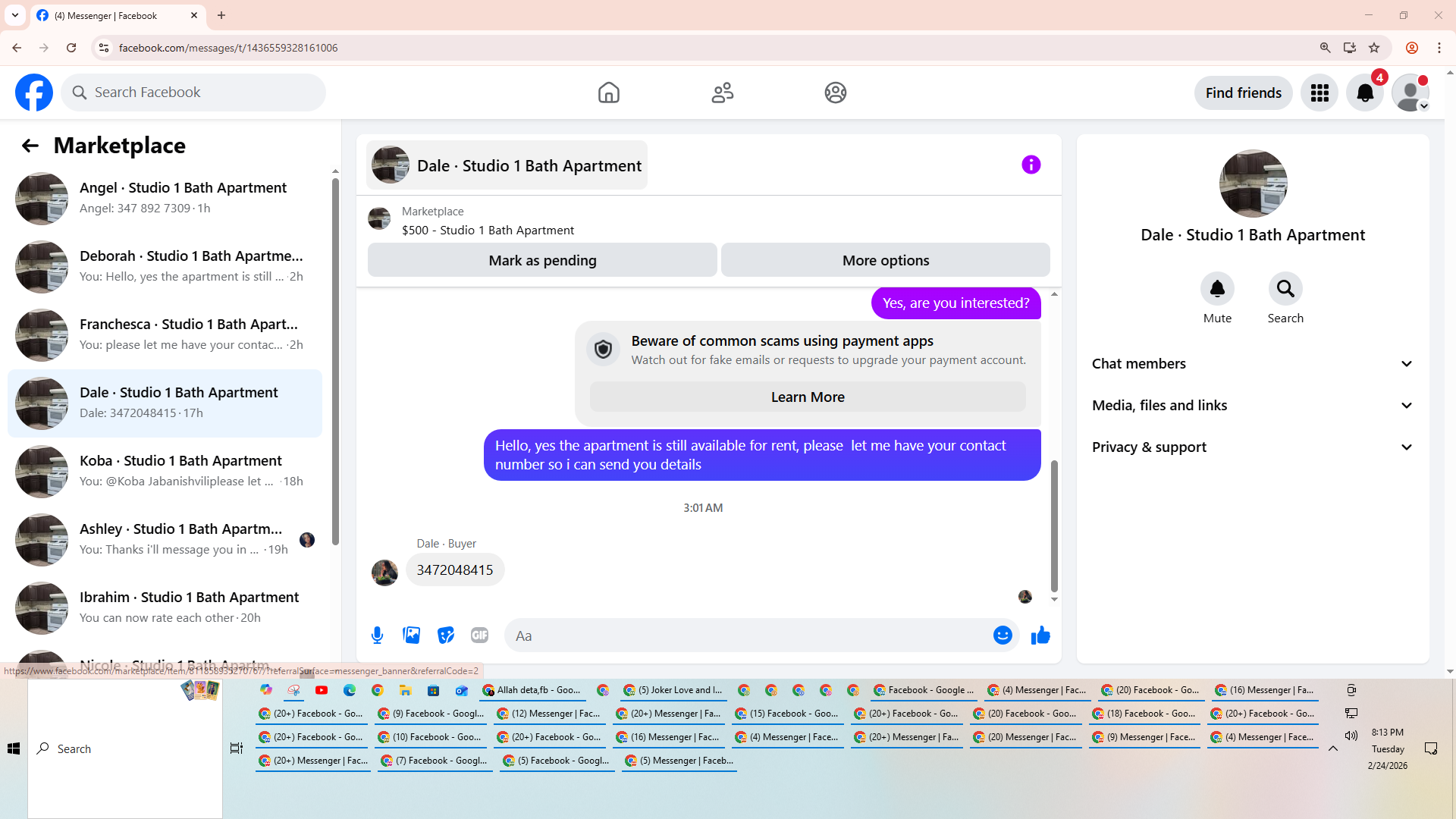Image resolution: width=1456 pixels, height=819 pixels.
Task: Open the Facebook menu grid icon
Action: [1319, 93]
